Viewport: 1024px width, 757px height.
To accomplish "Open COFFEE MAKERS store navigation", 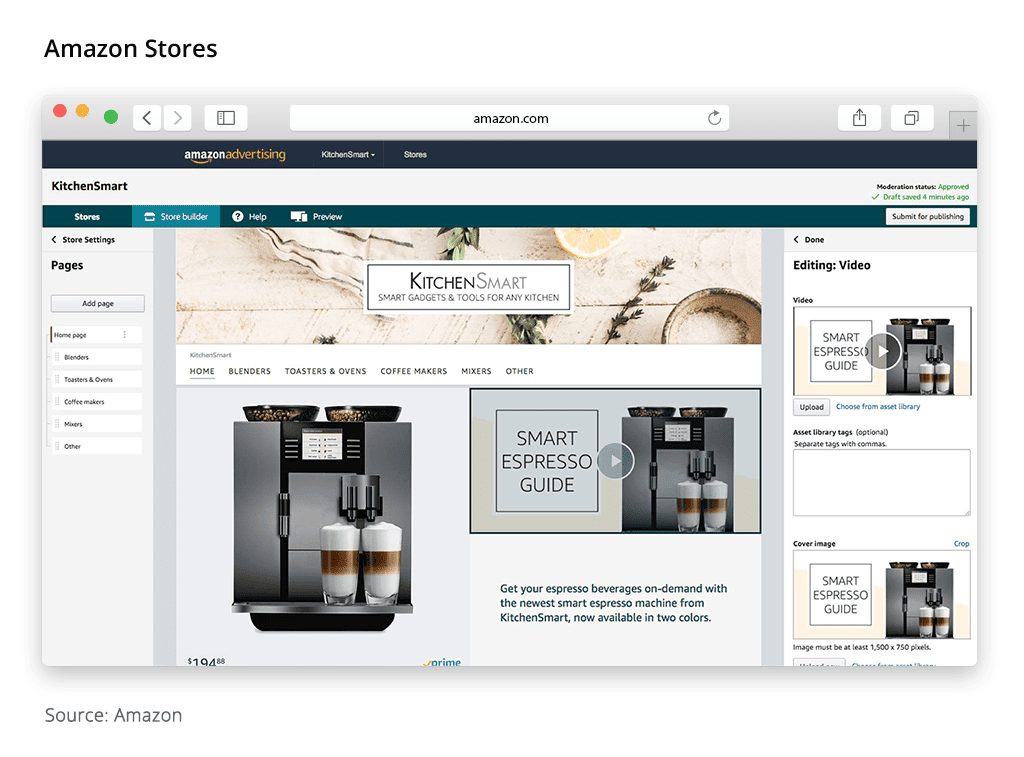I will 413,371.
